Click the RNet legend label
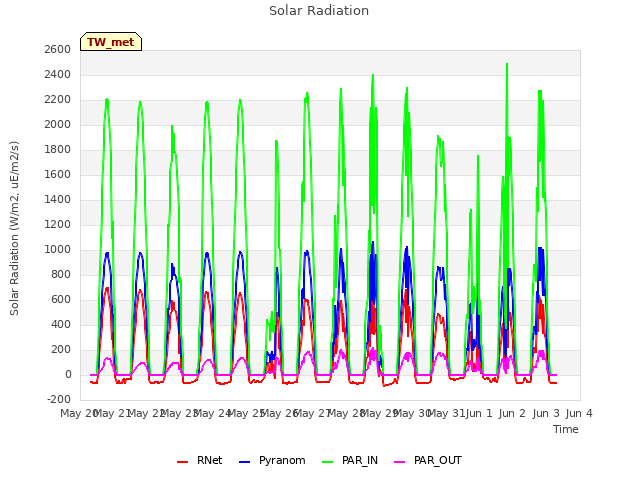Screen dimensions: 640x480 209,460
